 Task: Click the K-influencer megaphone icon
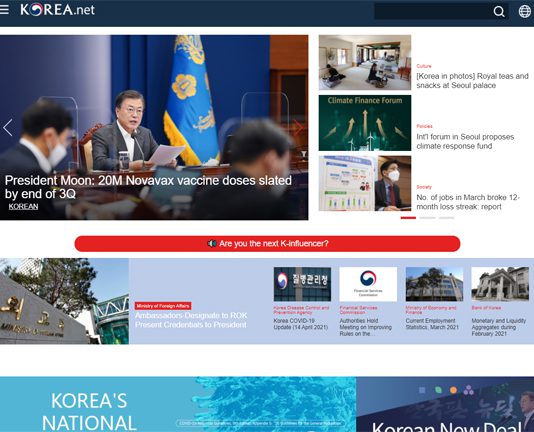coord(212,244)
